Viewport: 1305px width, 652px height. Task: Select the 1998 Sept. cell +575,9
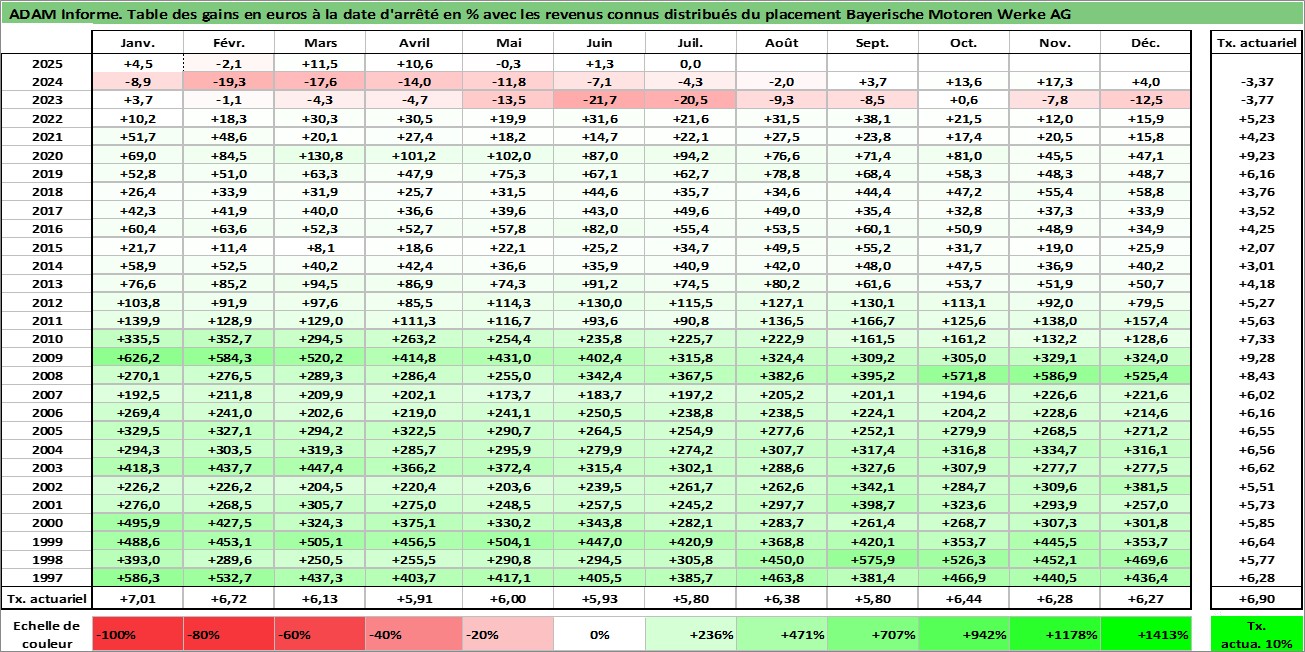(x=872, y=559)
